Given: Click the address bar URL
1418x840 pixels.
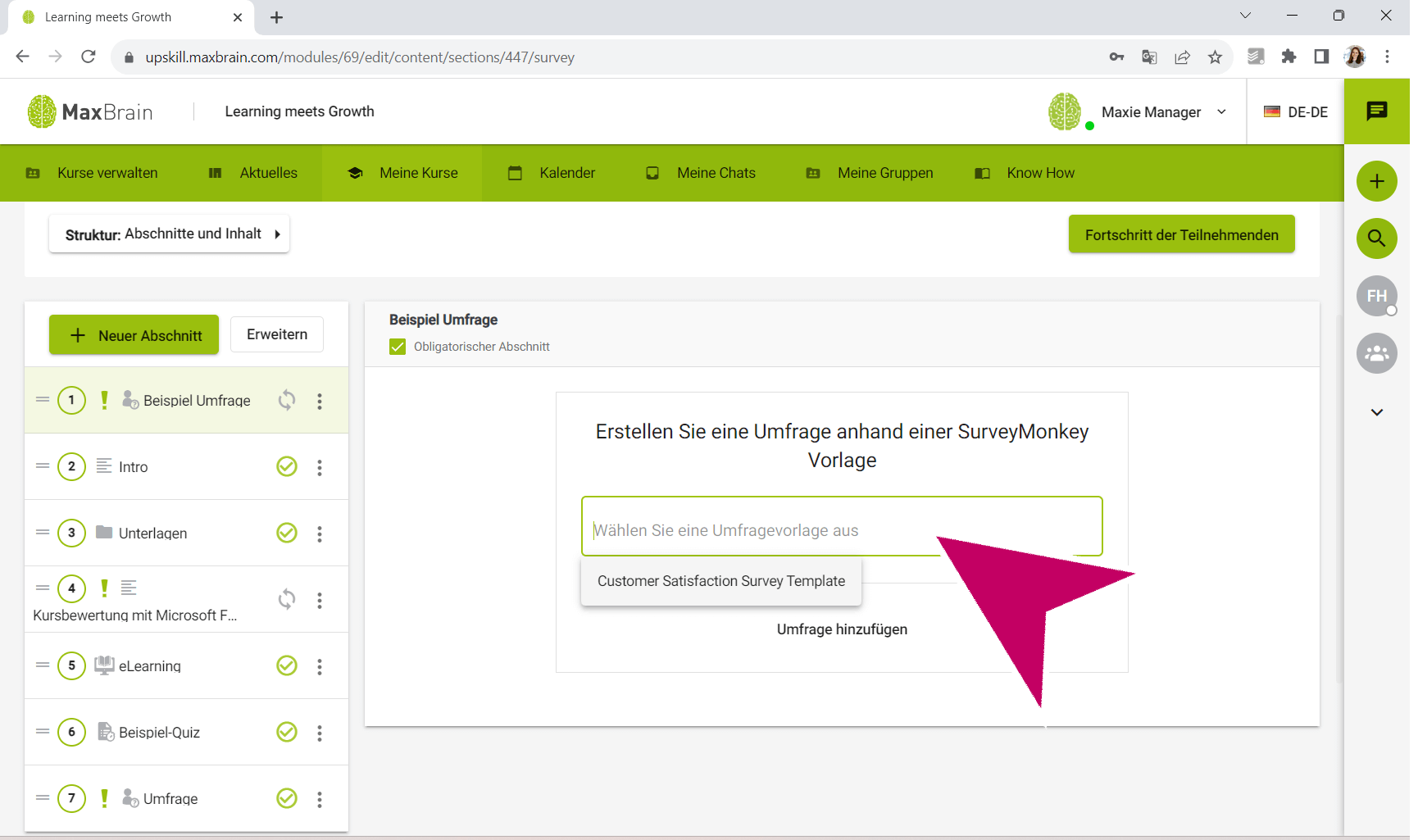Looking at the screenshot, I should (x=360, y=57).
